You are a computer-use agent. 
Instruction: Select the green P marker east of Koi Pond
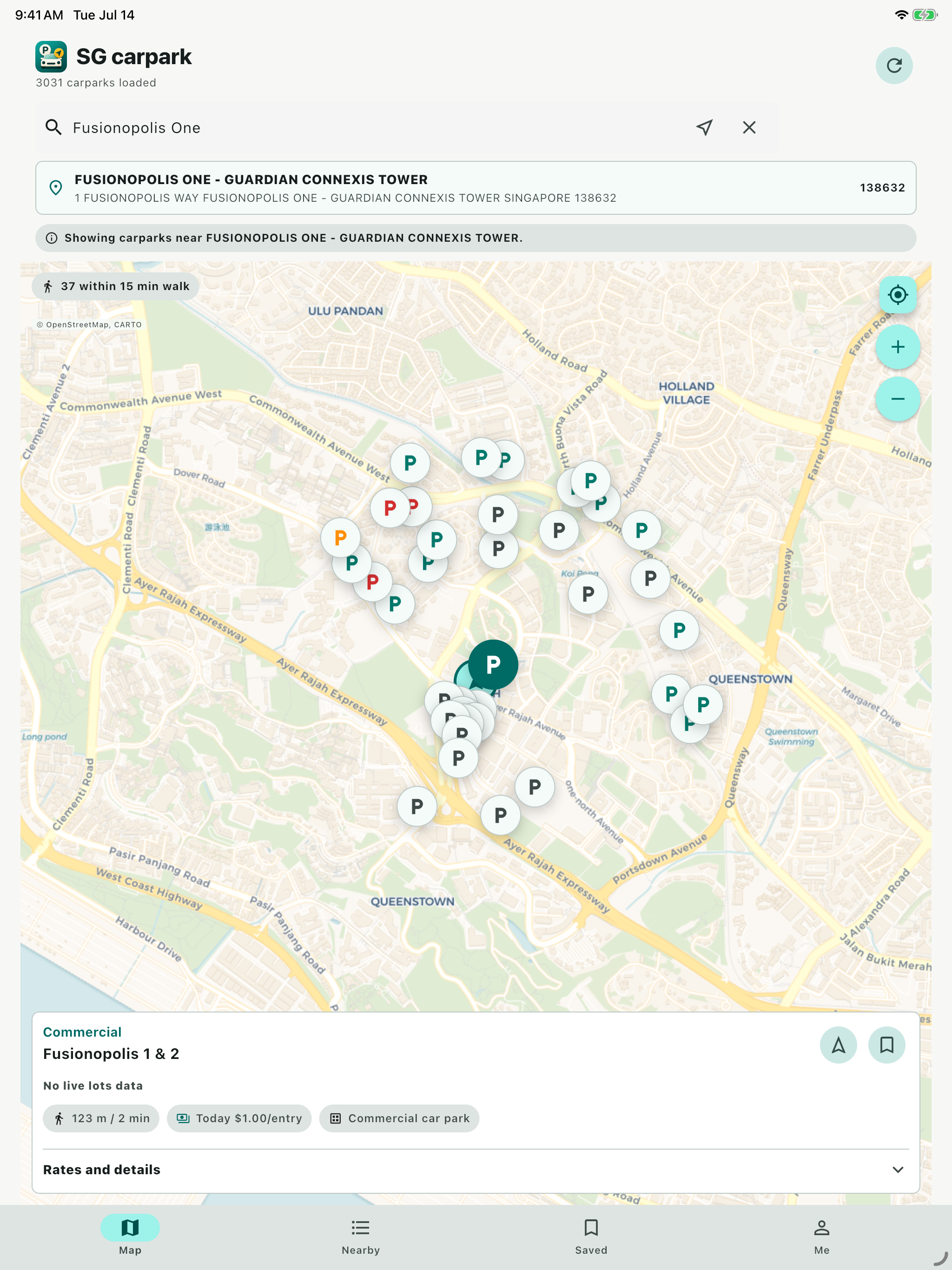pos(679,630)
